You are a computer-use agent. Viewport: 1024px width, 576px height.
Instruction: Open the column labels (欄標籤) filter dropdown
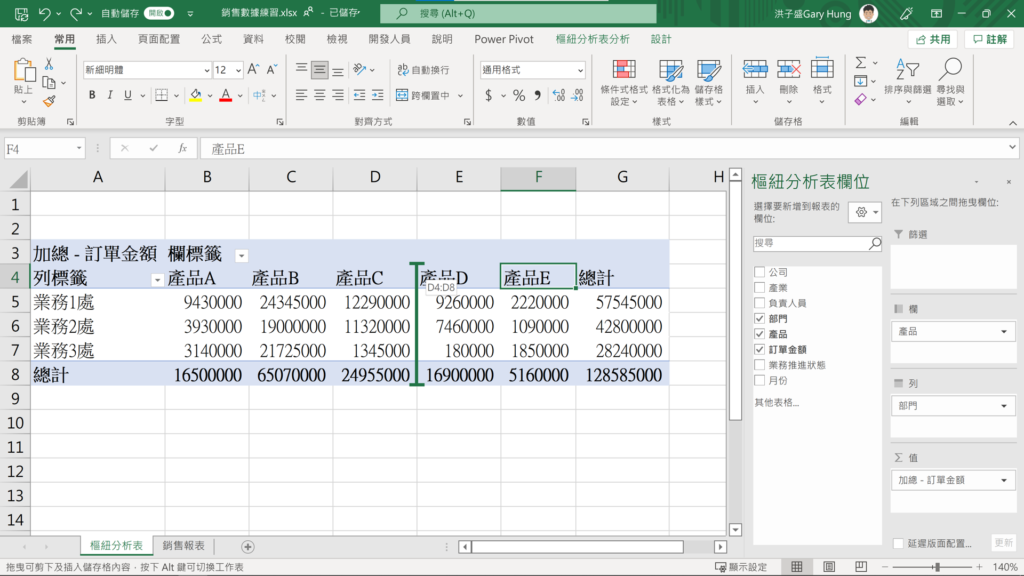(x=242, y=256)
